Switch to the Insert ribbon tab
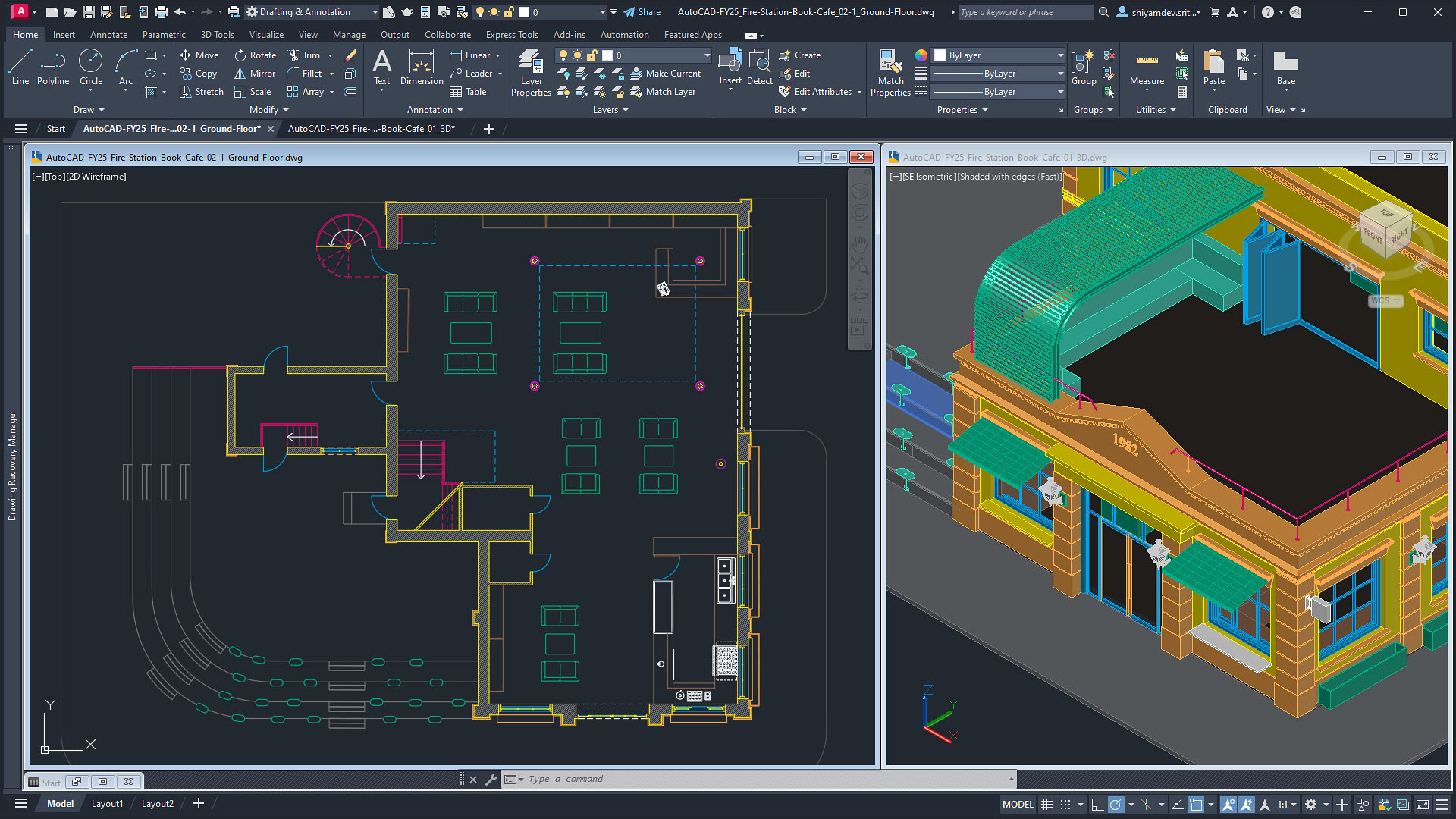Viewport: 1456px width, 819px height. coord(64,34)
